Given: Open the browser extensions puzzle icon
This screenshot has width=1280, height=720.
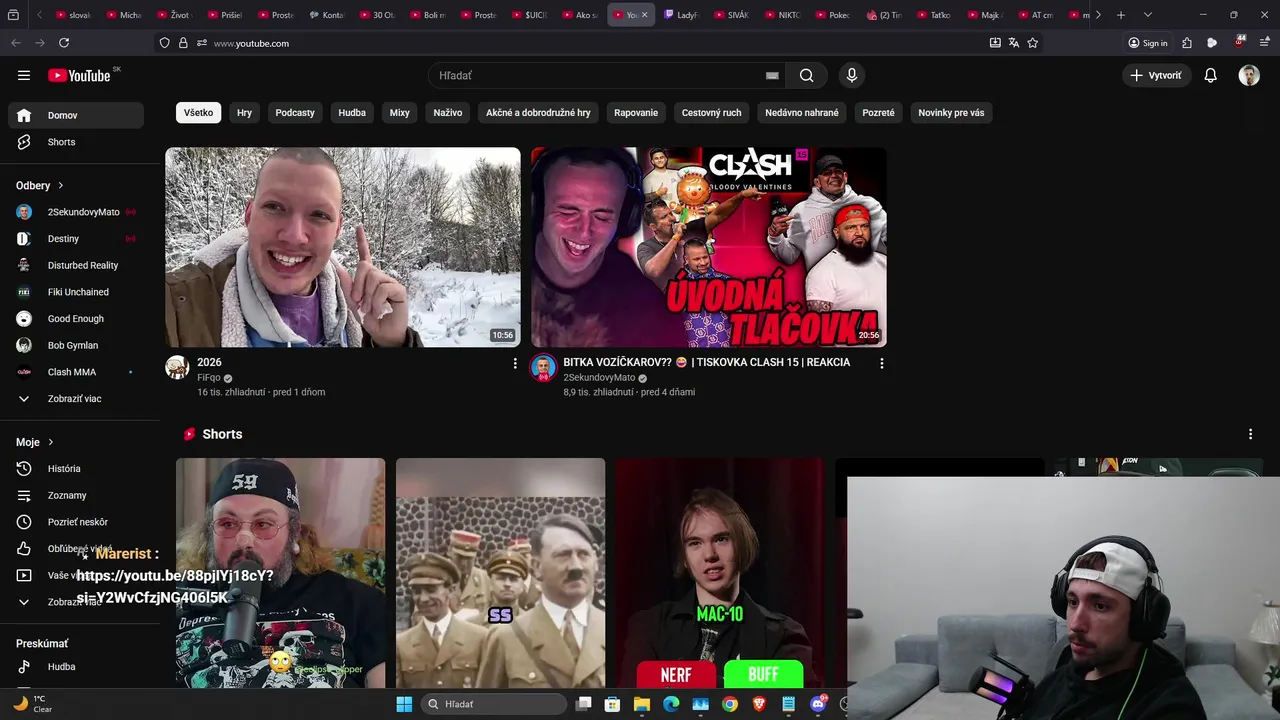Looking at the screenshot, I should click(1187, 43).
